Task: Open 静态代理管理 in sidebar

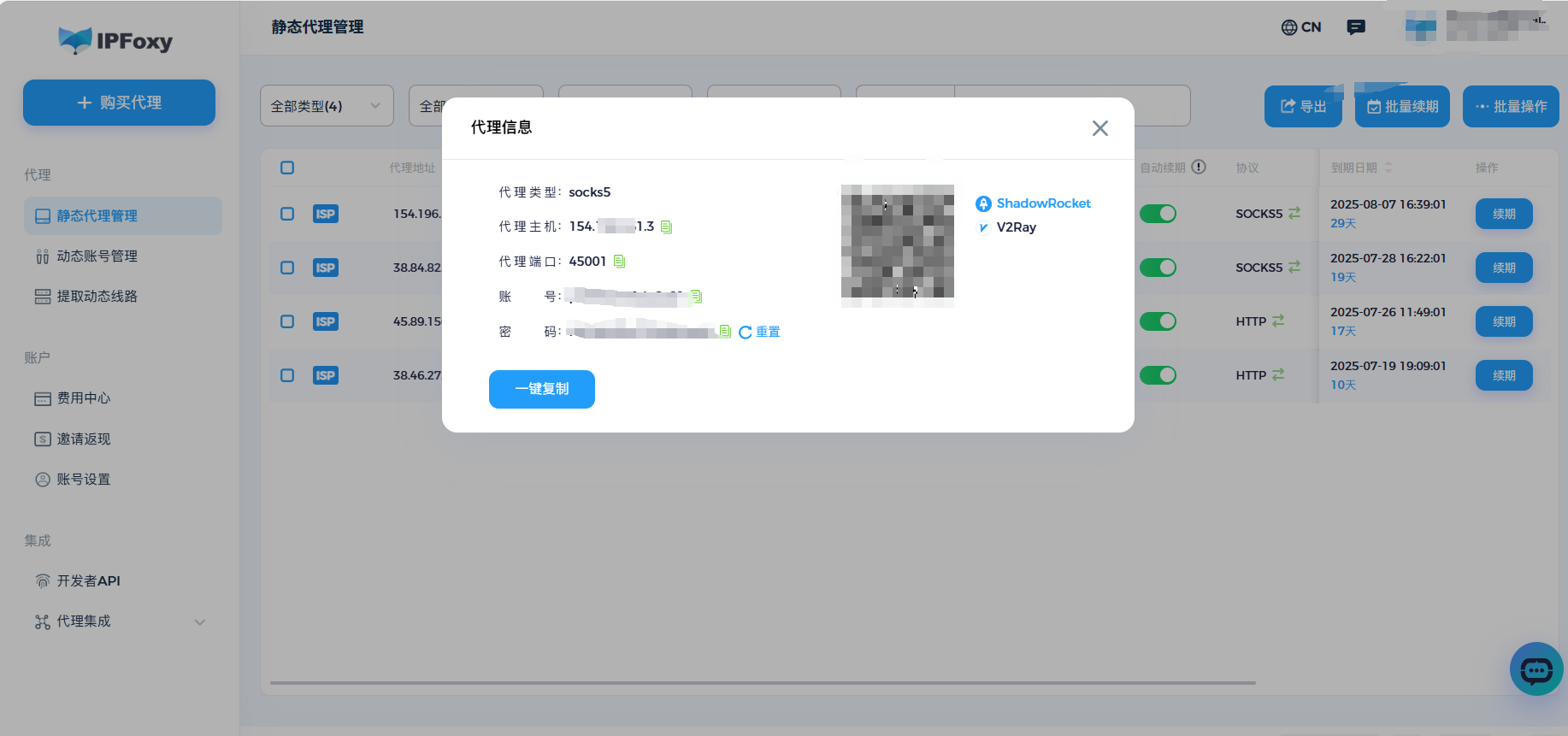Action: pyautogui.click(x=123, y=216)
